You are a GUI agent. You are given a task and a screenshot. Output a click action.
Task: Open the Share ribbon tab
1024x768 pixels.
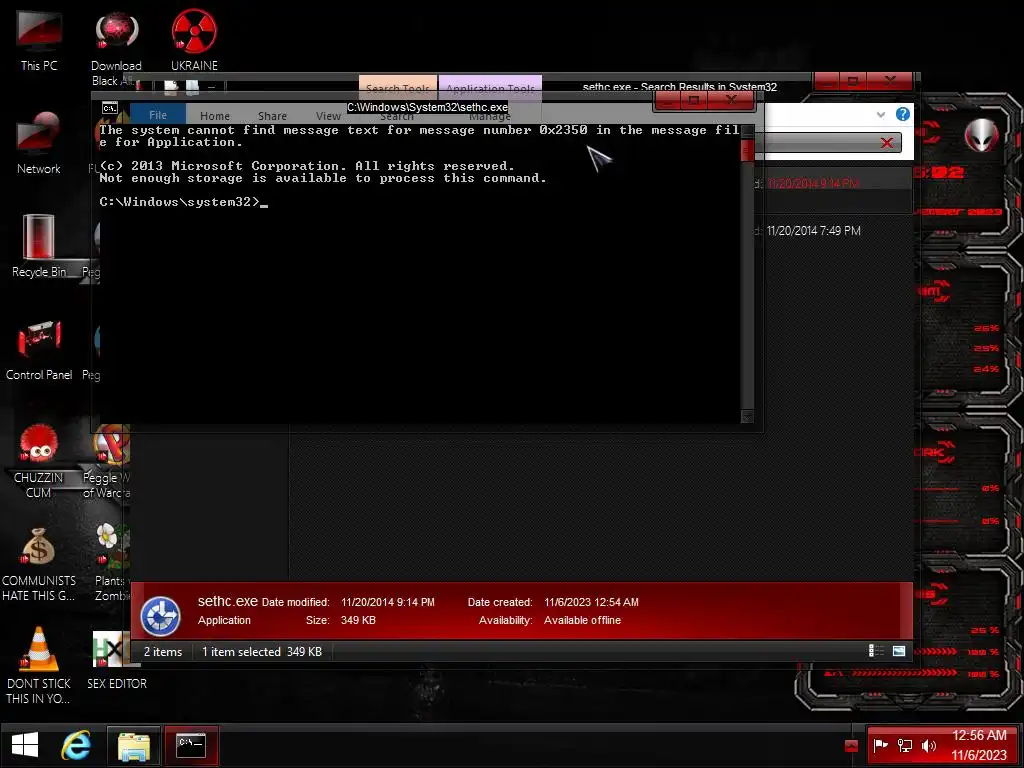[x=272, y=116]
